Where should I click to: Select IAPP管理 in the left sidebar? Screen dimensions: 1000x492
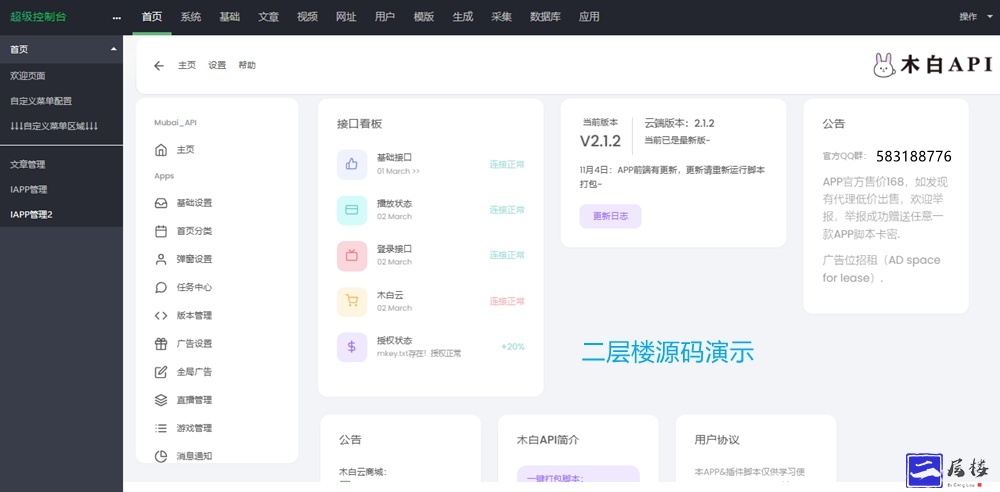(28, 189)
